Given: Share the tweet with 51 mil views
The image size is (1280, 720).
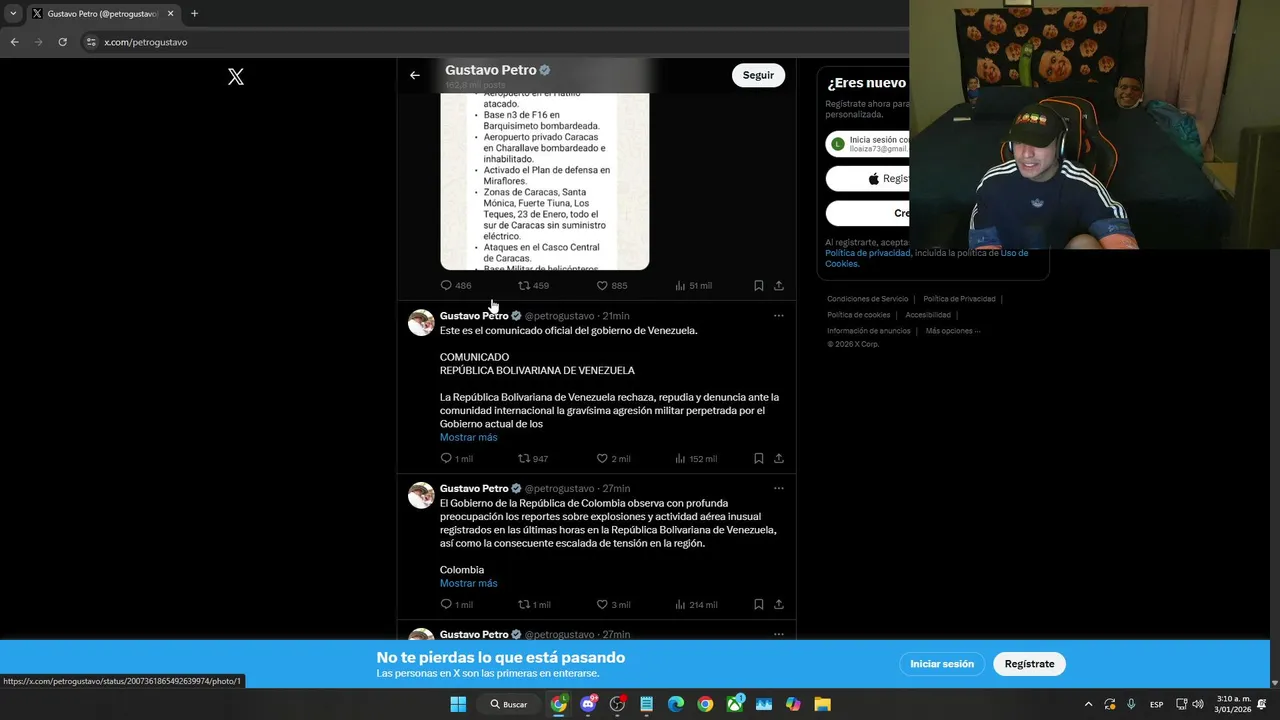Looking at the screenshot, I should (779, 285).
